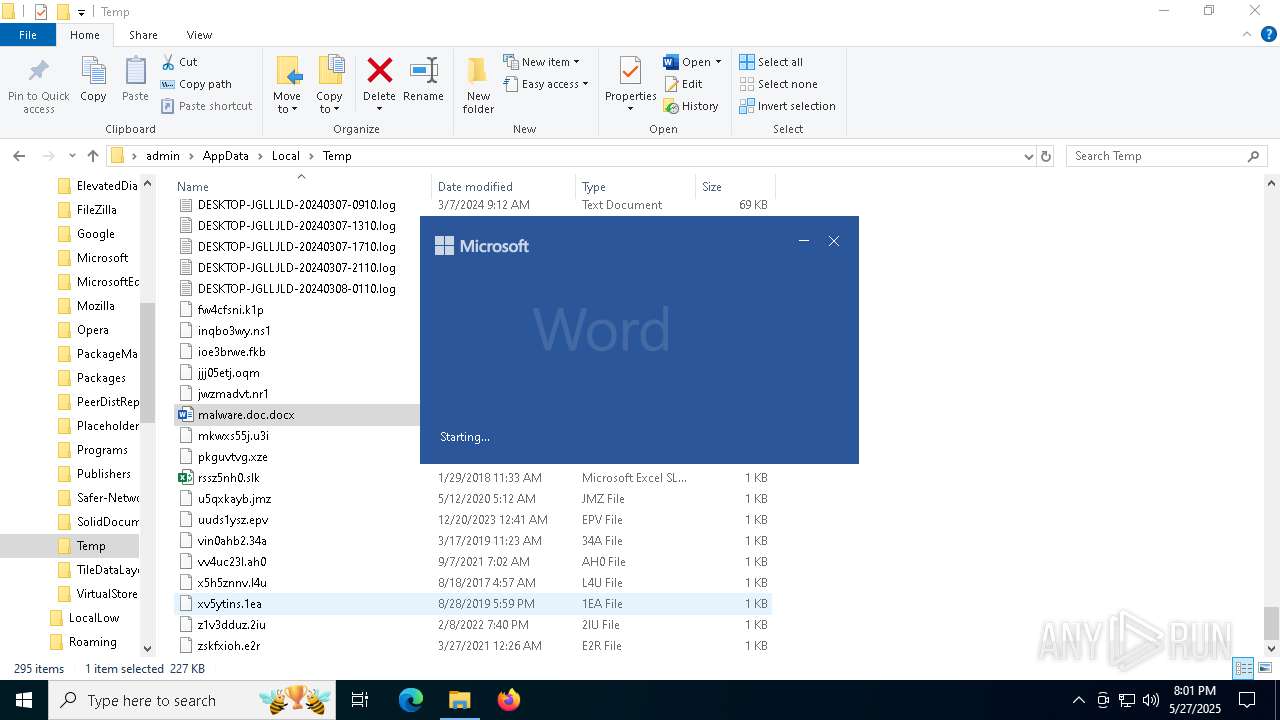The image size is (1280, 720).
Task: Switch to Details view layout icon
Action: pyautogui.click(x=1243, y=668)
